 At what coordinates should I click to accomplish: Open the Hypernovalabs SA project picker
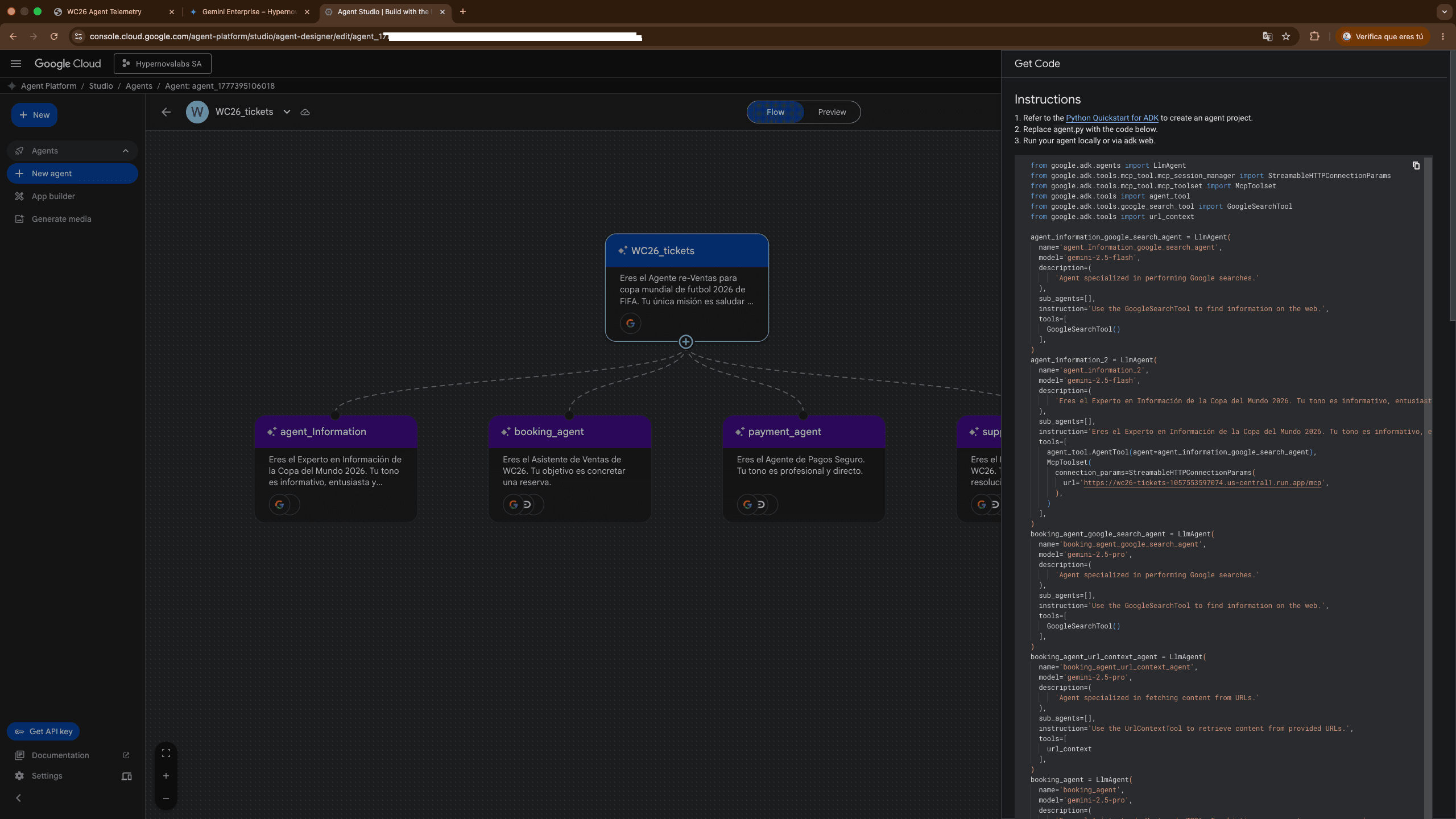pyautogui.click(x=162, y=64)
